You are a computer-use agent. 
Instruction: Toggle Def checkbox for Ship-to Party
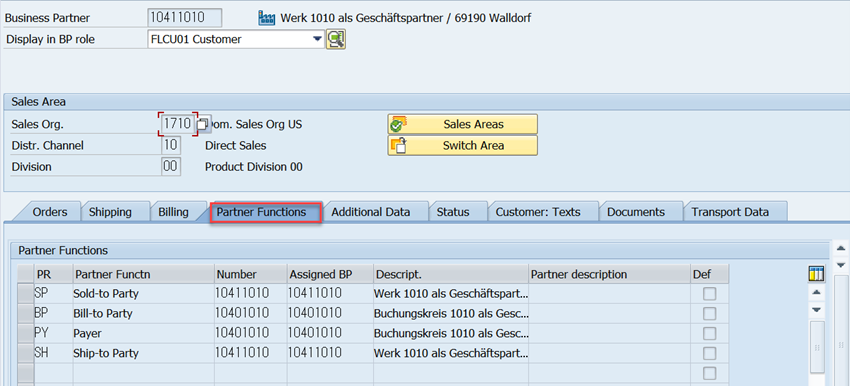click(x=709, y=353)
